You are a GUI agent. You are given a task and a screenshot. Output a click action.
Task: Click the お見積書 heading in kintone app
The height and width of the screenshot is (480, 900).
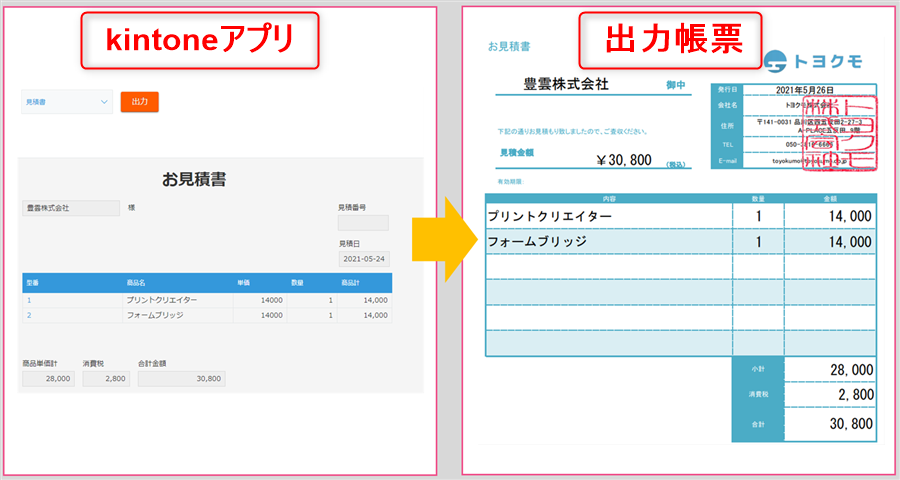point(194,180)
